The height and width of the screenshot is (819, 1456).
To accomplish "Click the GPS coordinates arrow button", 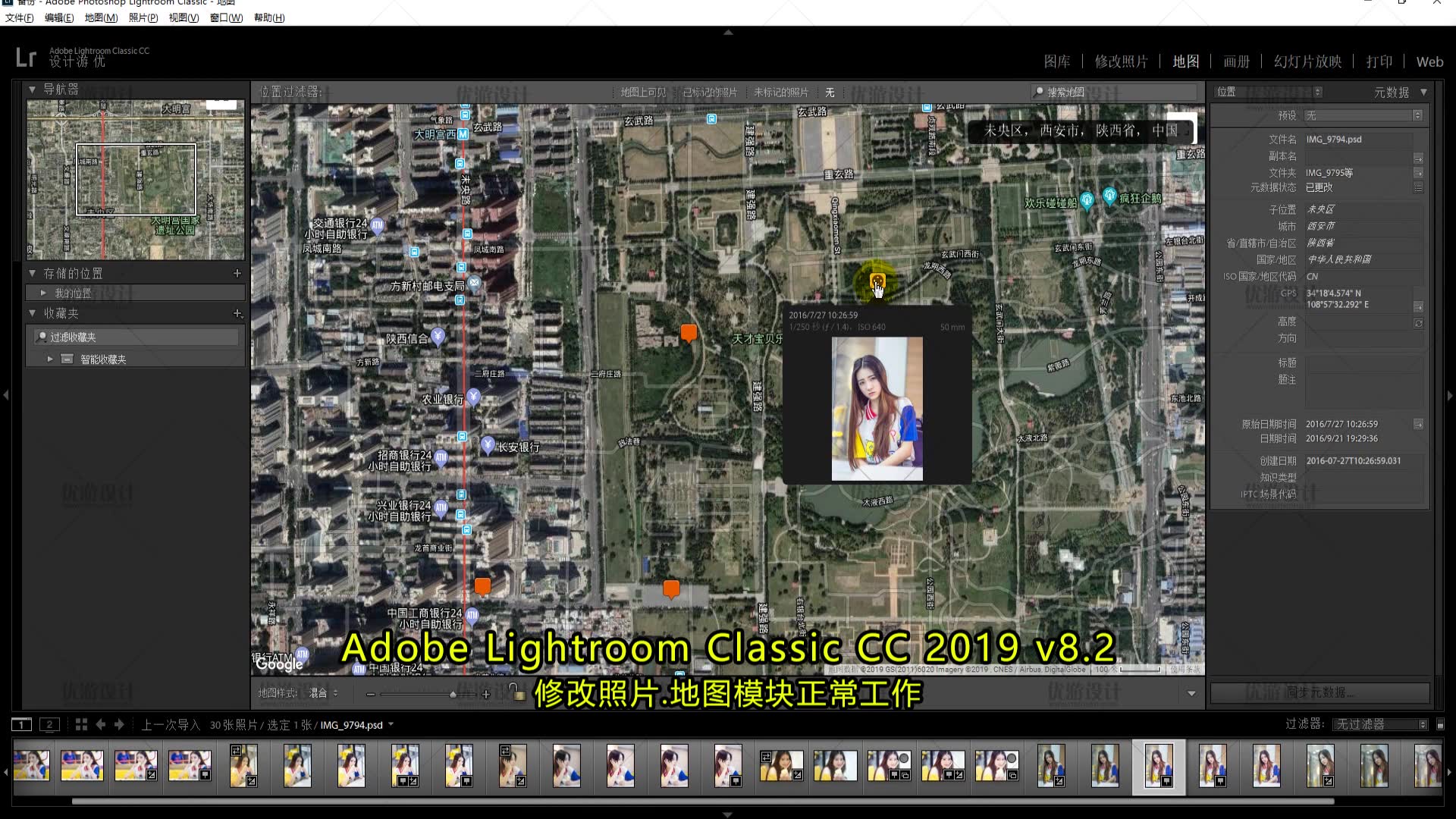I will (x=1418, y=306).
